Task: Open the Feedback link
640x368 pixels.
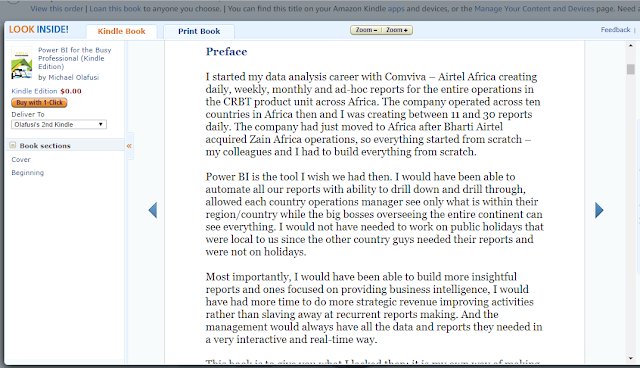Action: click(x=615, y=30)
